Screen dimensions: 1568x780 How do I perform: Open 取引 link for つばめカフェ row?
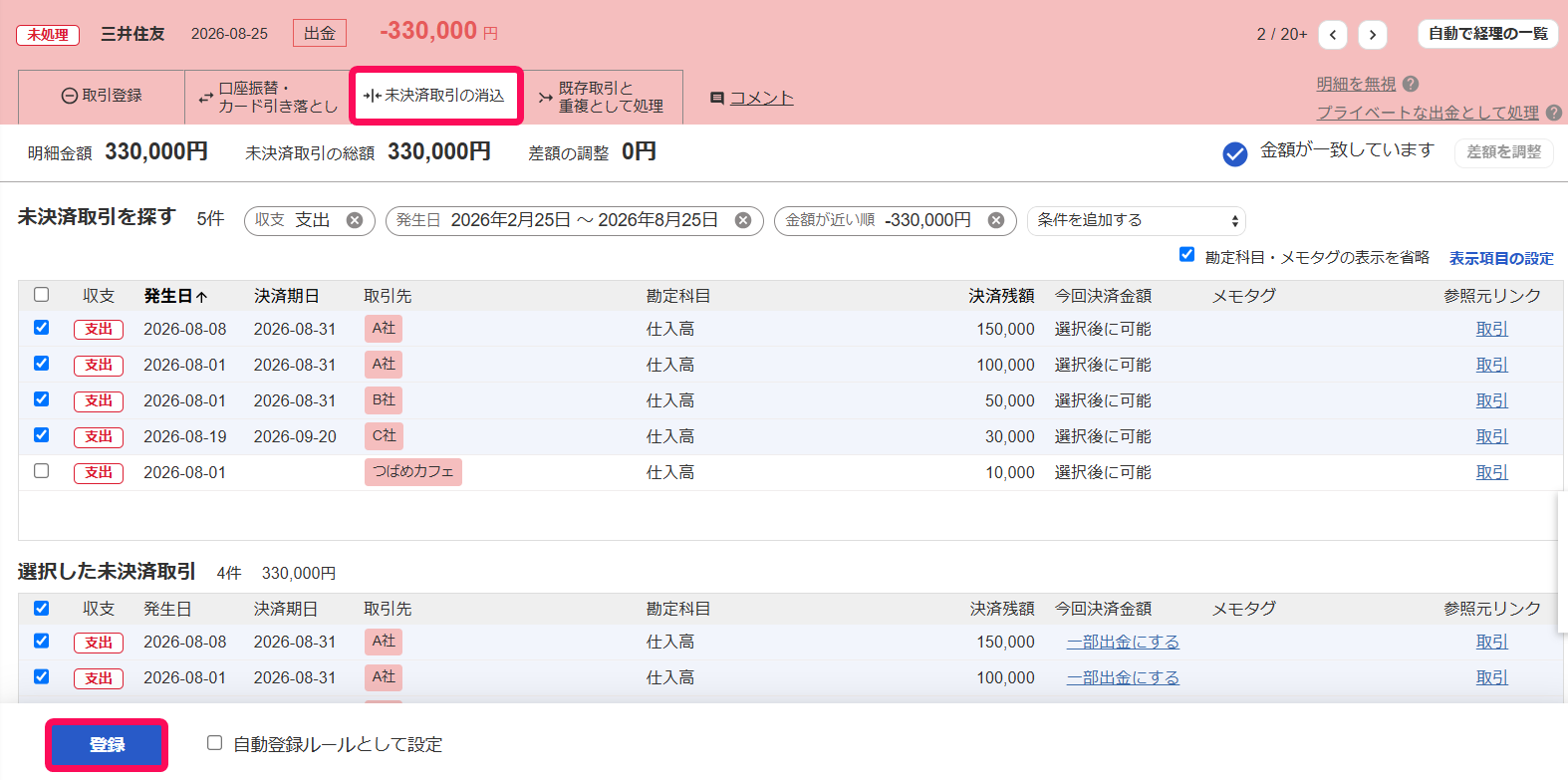click(1492, 472)
